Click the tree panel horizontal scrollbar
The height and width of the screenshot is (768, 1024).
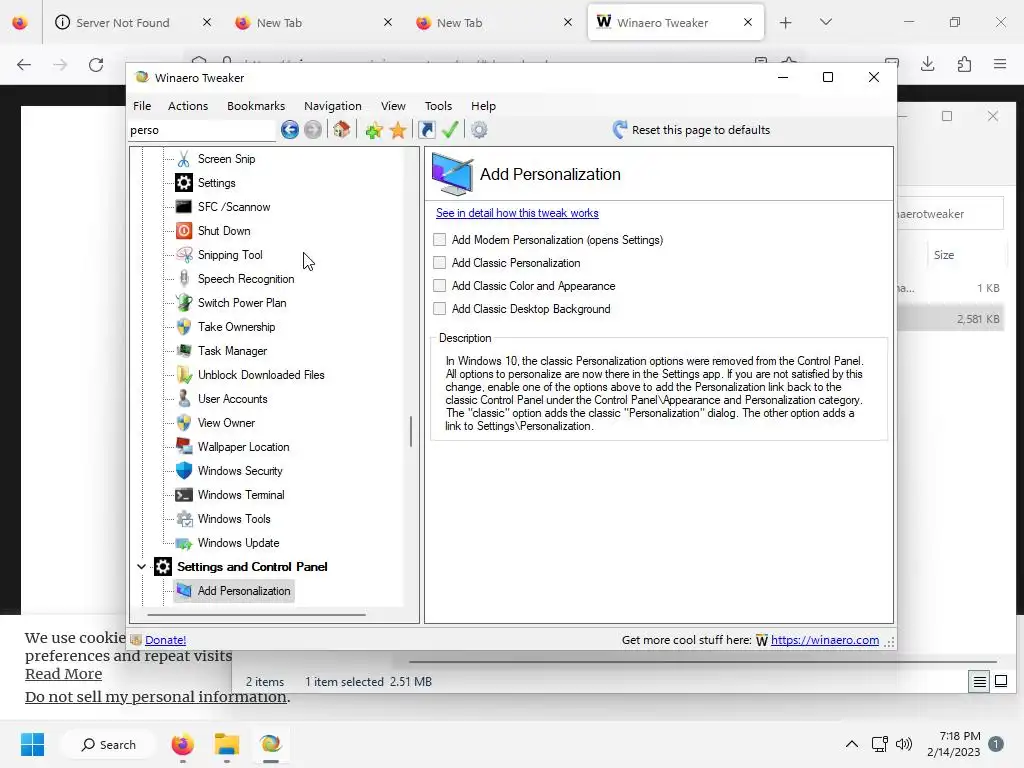click(x=256, y=615)
